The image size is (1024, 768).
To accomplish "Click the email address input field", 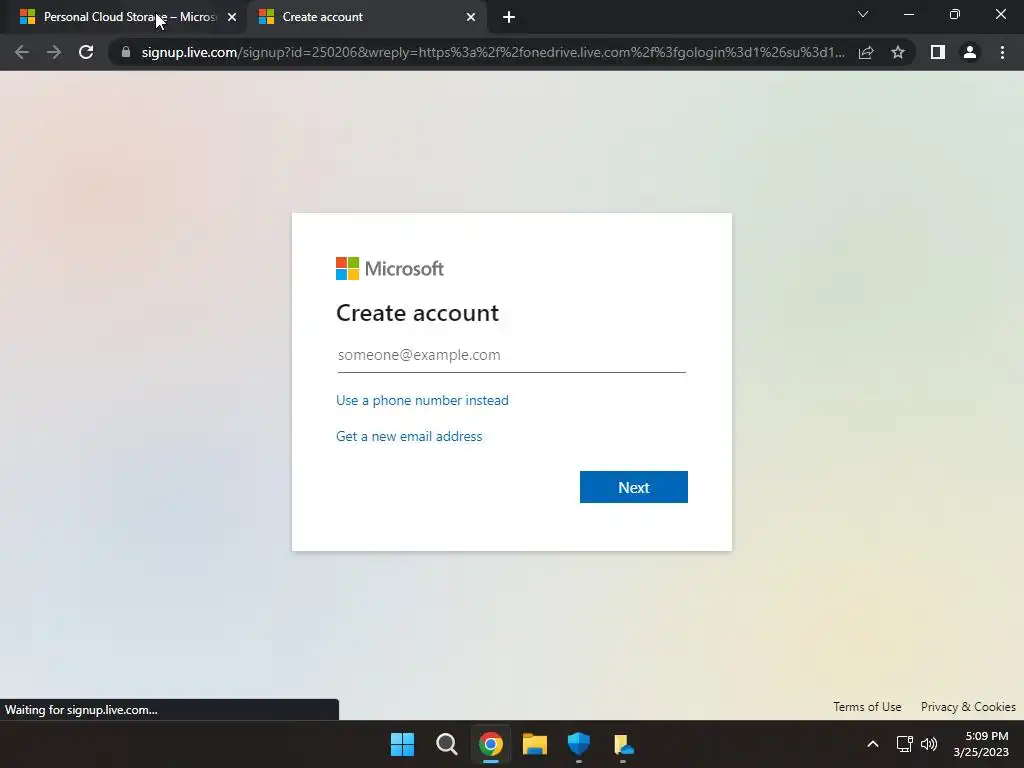I will [x=511, y=355].
